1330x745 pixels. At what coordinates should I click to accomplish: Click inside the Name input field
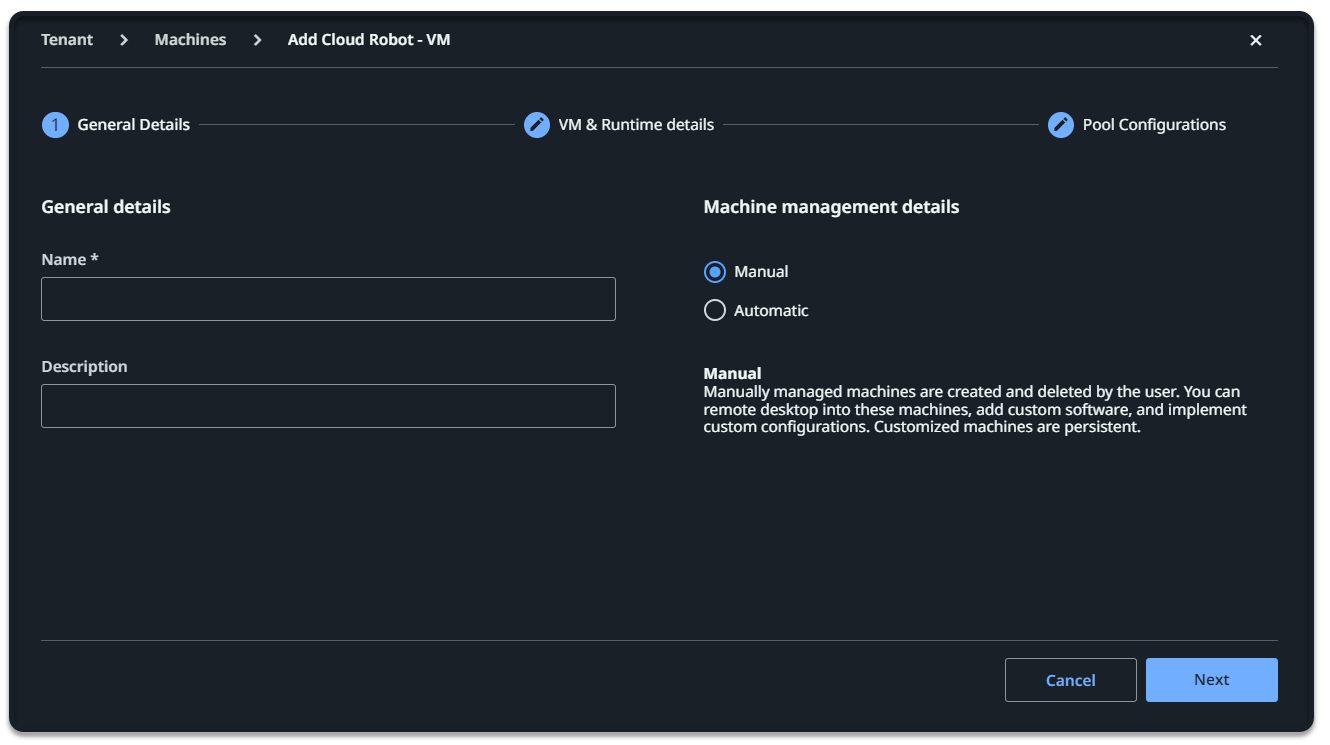click(328, 298)
